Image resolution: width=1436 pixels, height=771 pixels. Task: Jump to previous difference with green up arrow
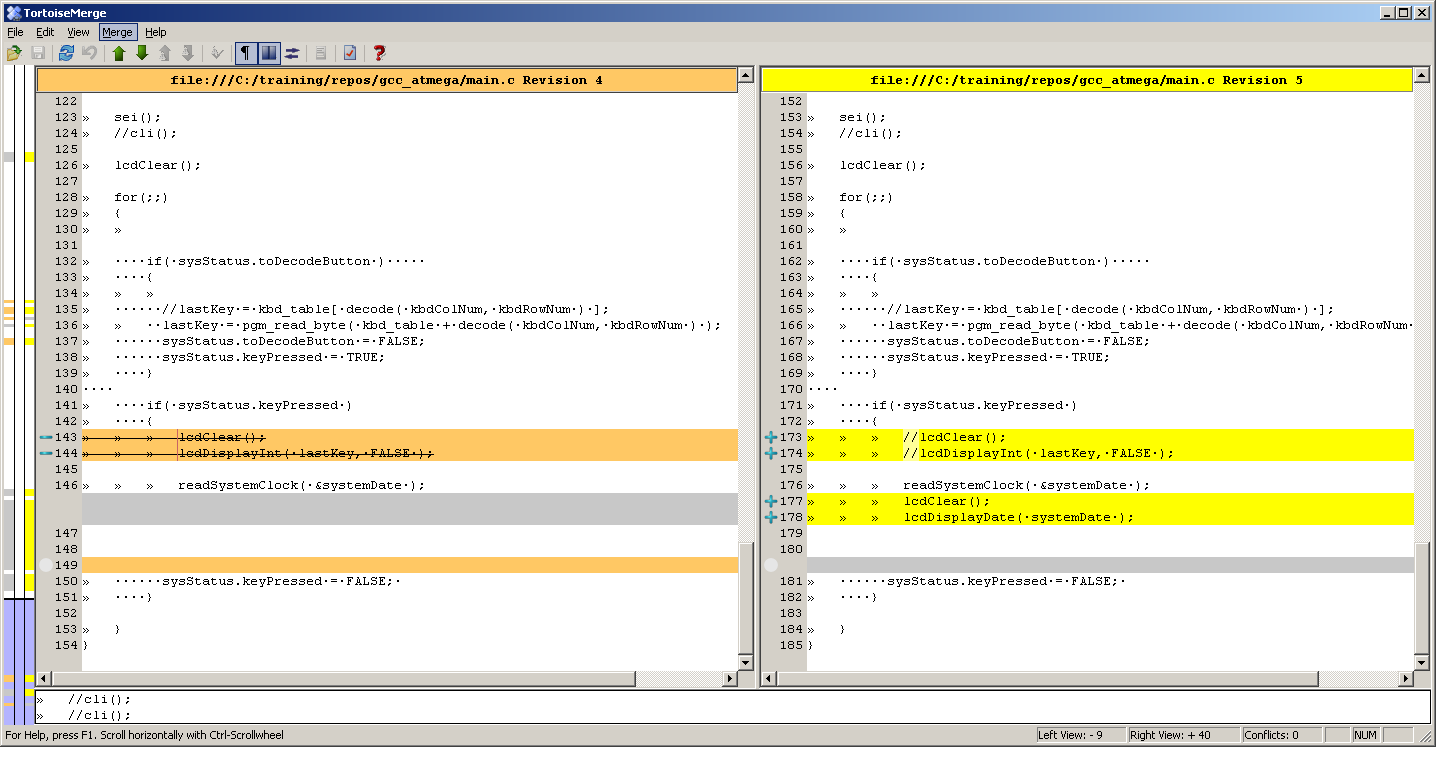[119, 53]
